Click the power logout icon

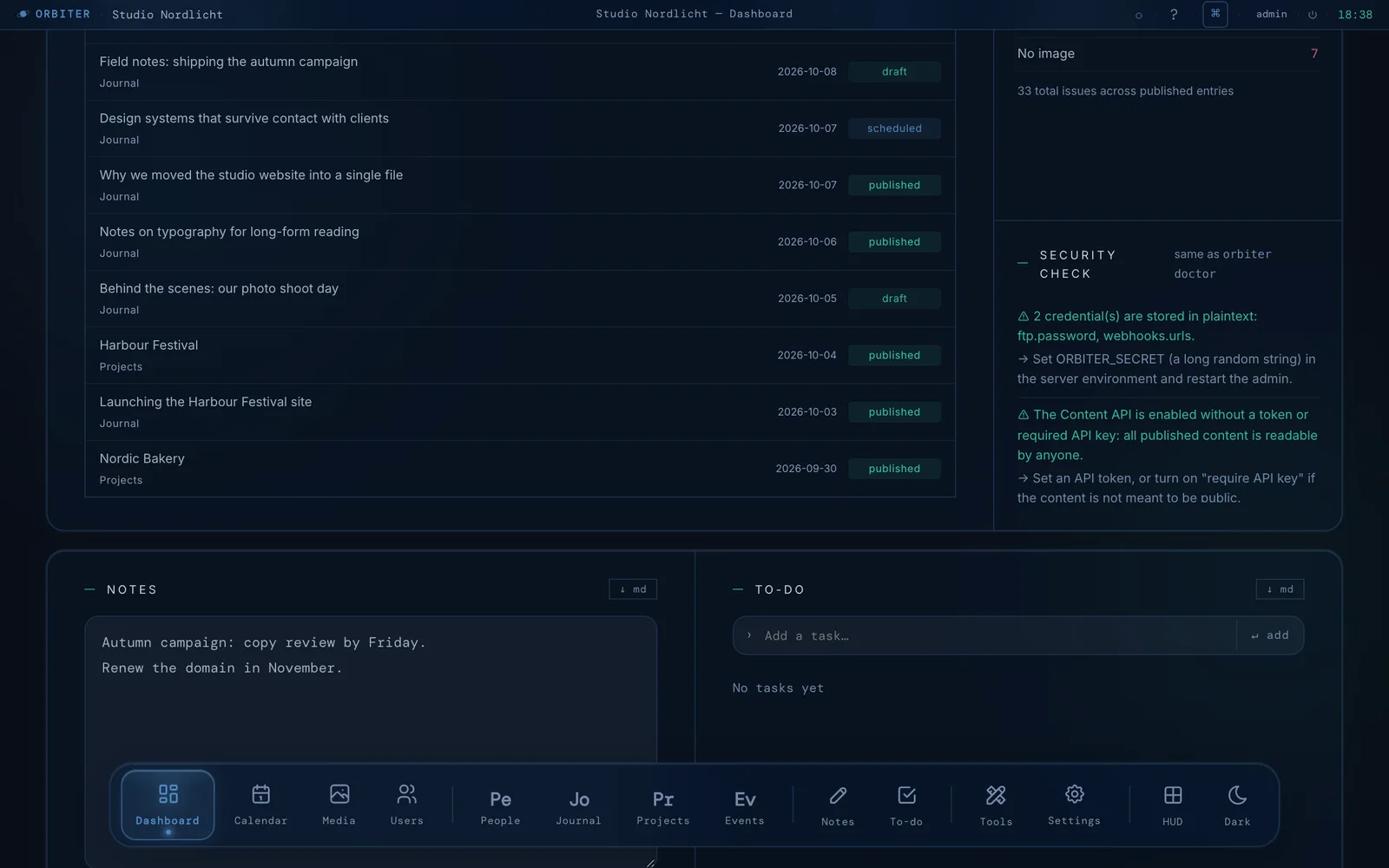pos(1313,15)
